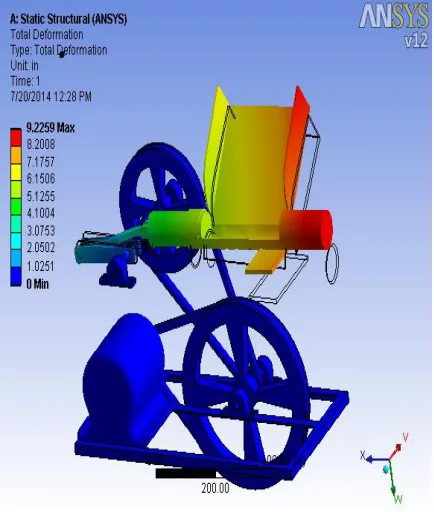The height and width of the screenshot is (512, 434).
Task: Click the '7/20/2014 12:28 PM' timestamp
Action: pyautogui.click(x=51, y=97)
